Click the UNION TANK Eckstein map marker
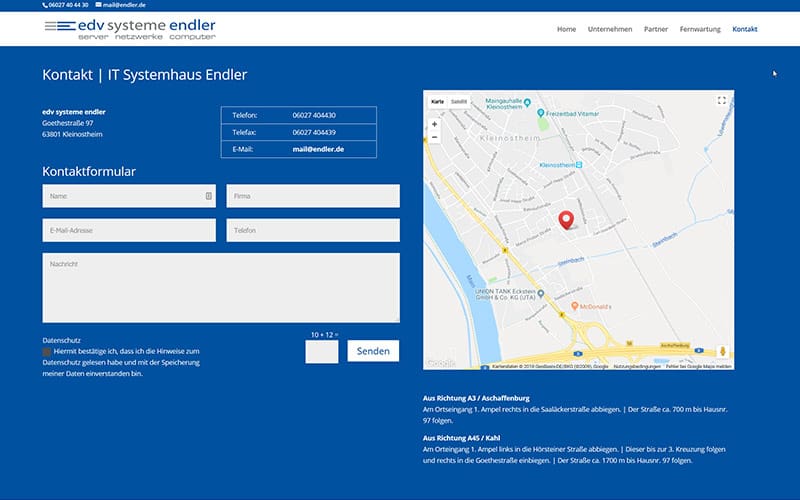 [x=540, y=293]
